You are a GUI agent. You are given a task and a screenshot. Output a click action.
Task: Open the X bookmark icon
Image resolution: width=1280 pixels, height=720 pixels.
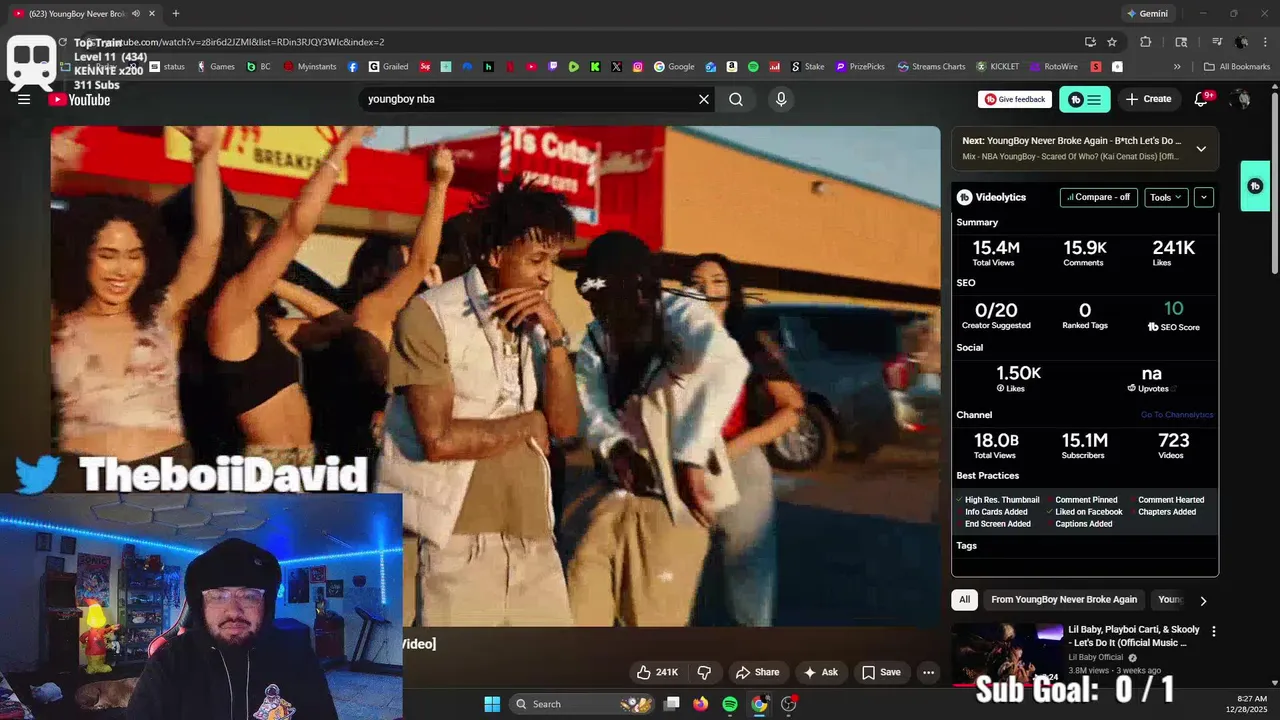616,67
